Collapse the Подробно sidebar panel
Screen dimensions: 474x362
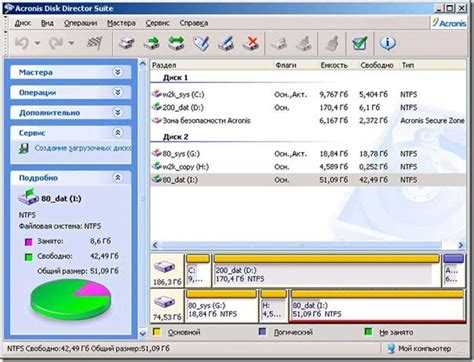tap(117, 177)
